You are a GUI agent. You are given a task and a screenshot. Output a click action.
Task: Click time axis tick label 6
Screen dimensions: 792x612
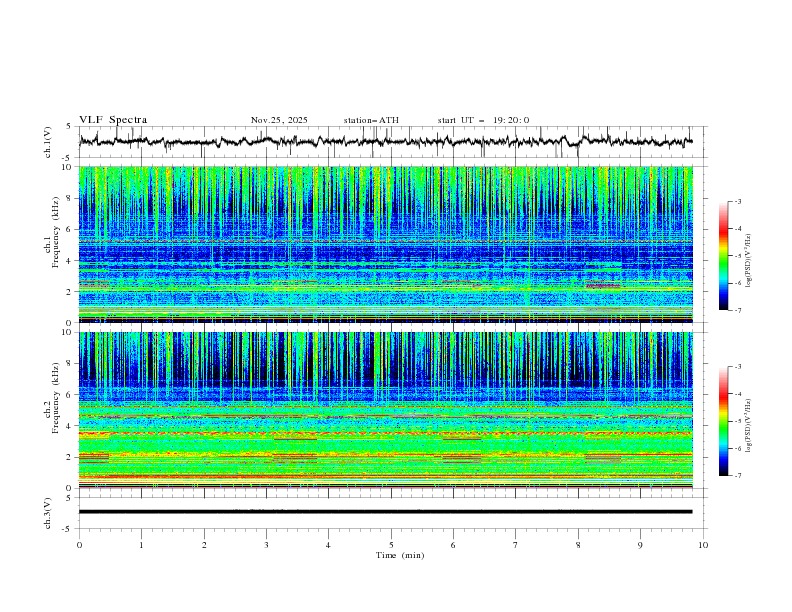[453, 545]
